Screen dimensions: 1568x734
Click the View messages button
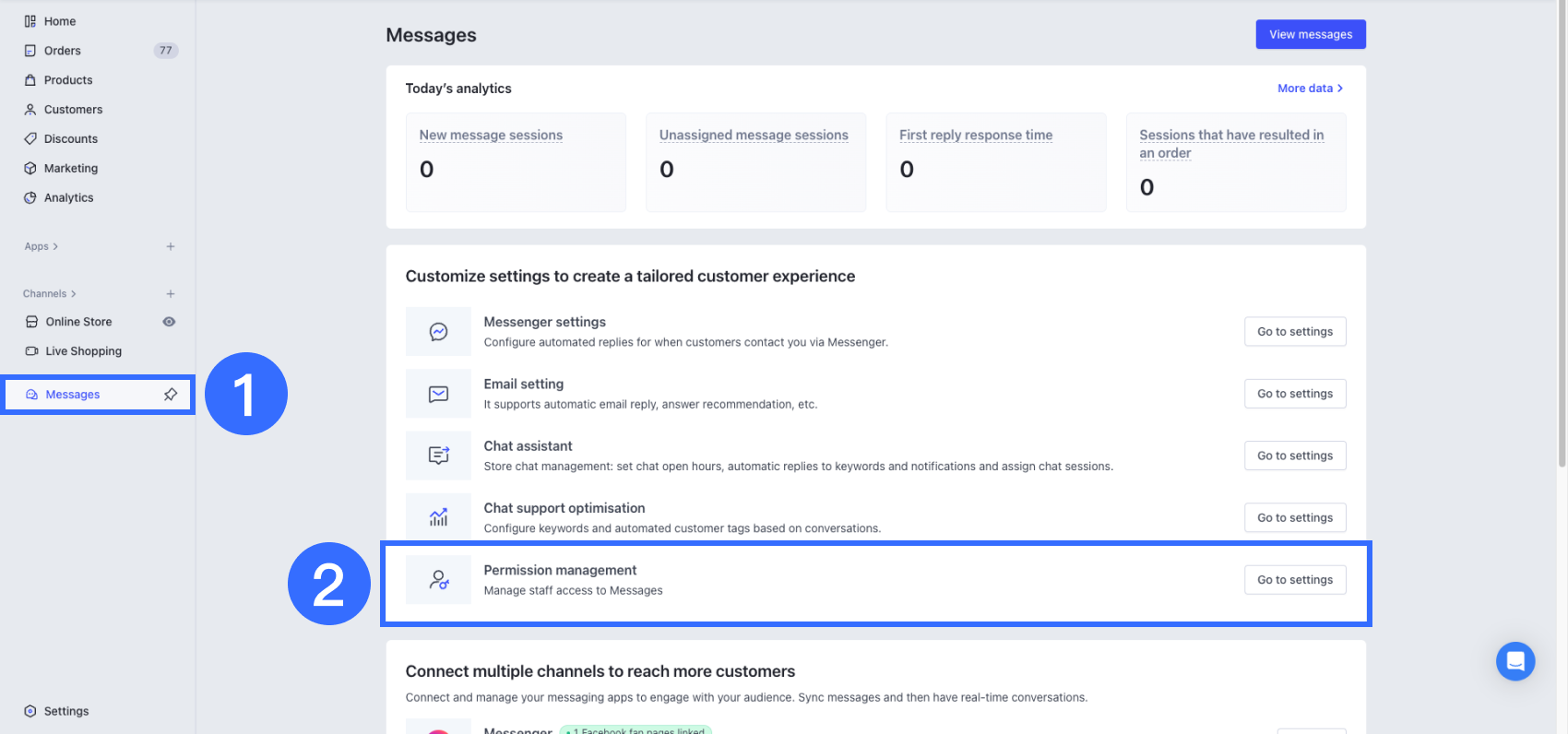coord(1311,34)
